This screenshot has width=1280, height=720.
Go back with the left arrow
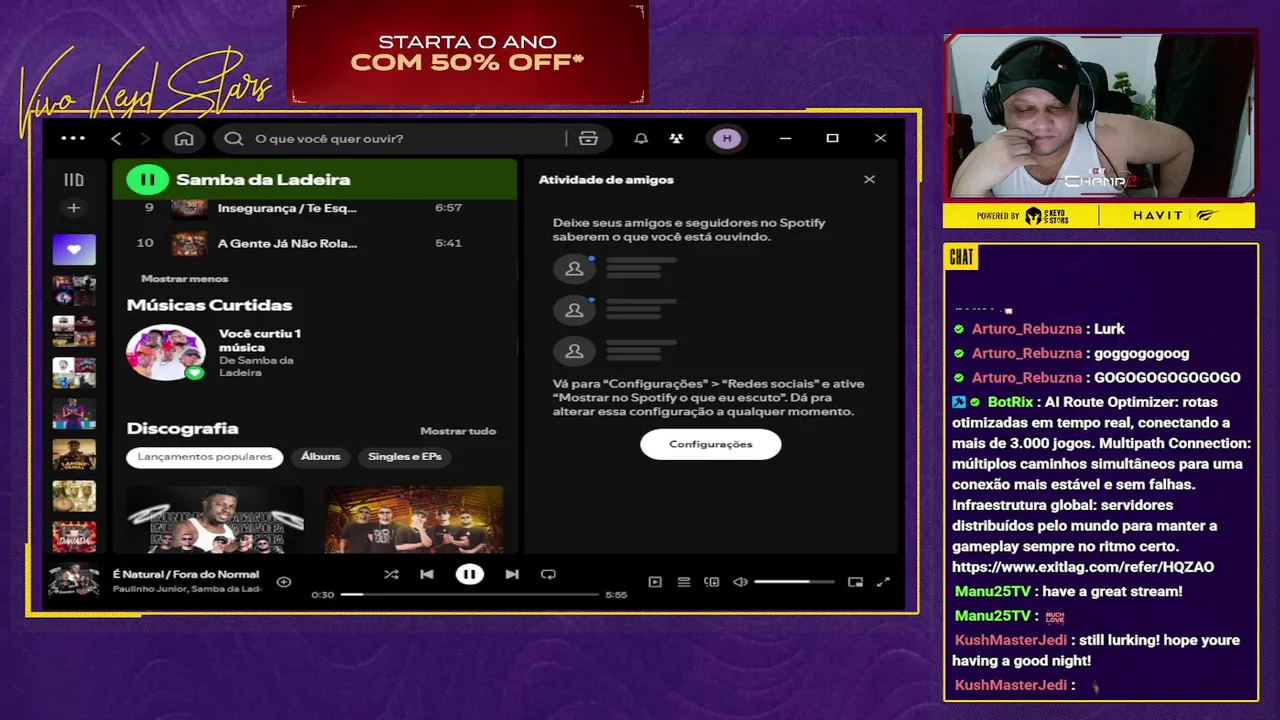click(116, 139)
